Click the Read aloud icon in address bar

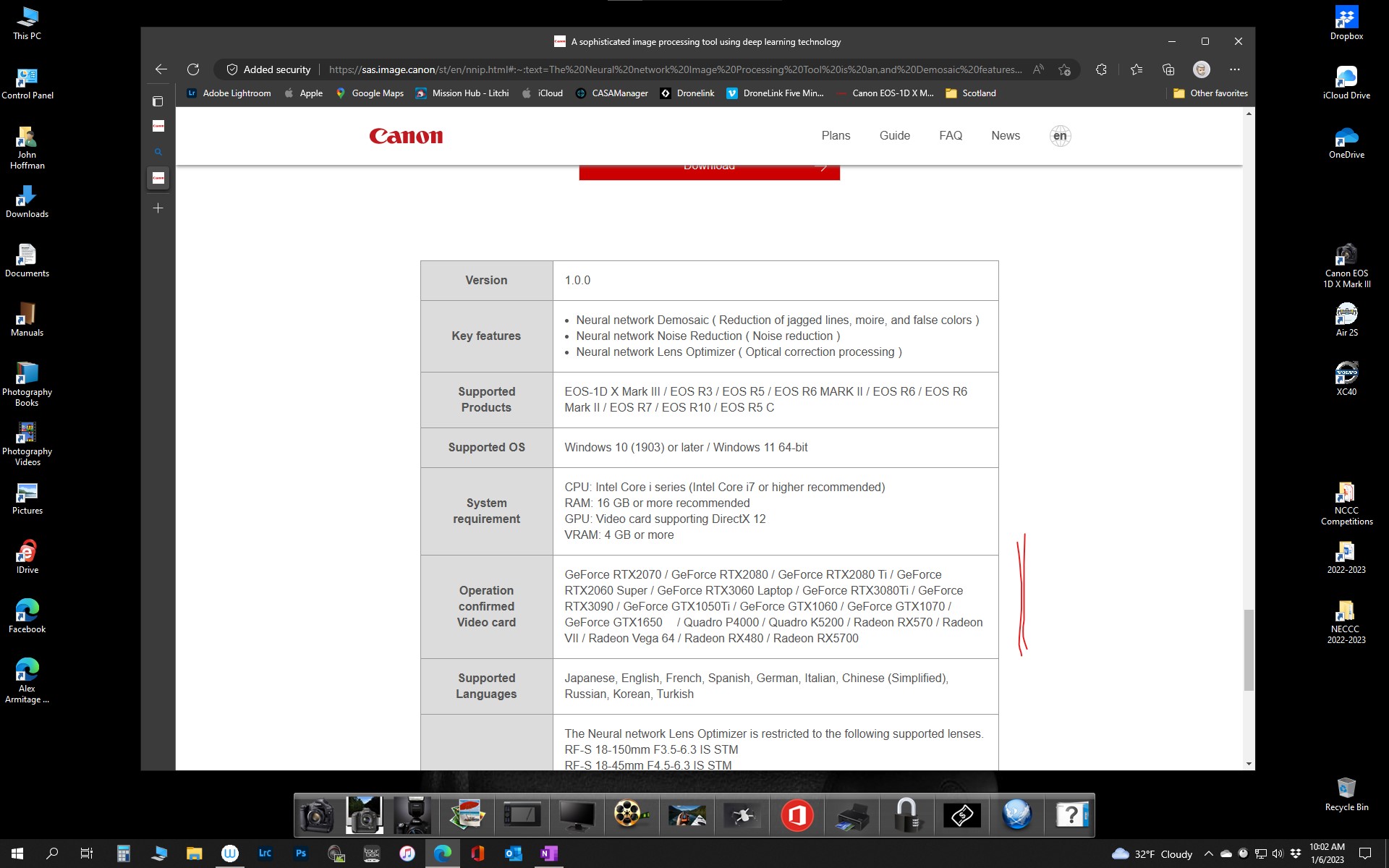point(1038,69)
